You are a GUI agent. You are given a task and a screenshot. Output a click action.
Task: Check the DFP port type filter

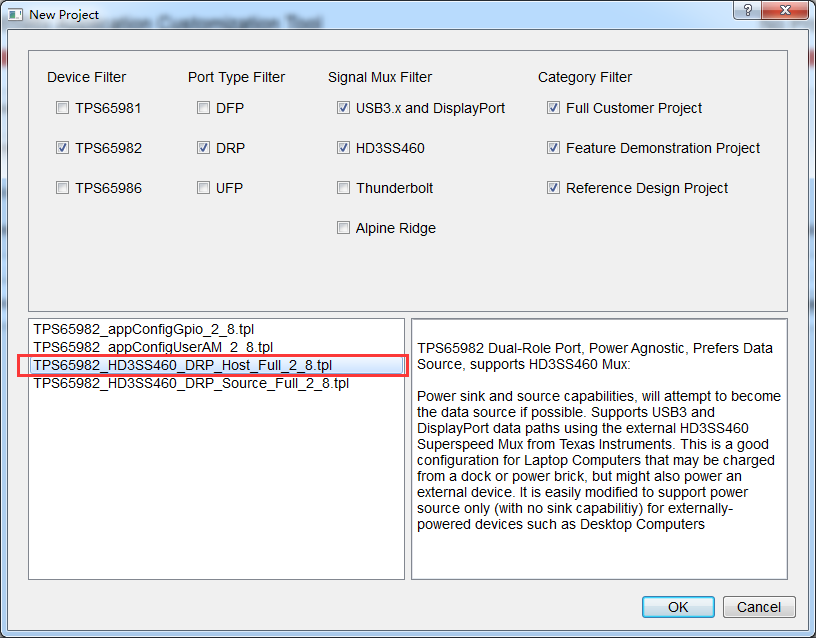[203, 108]
